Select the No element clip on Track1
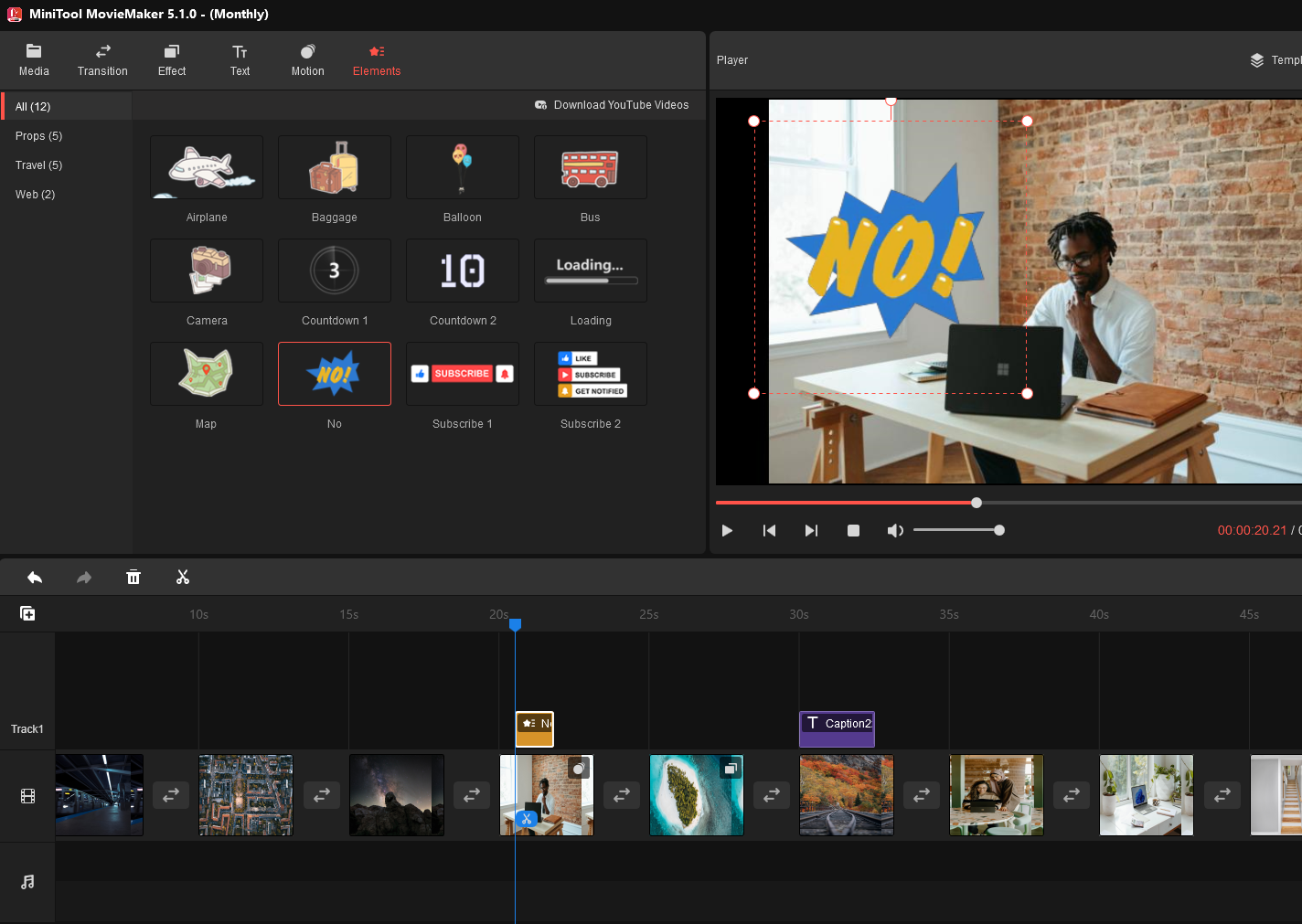The image size is (1302, 924). coord(535,729)
